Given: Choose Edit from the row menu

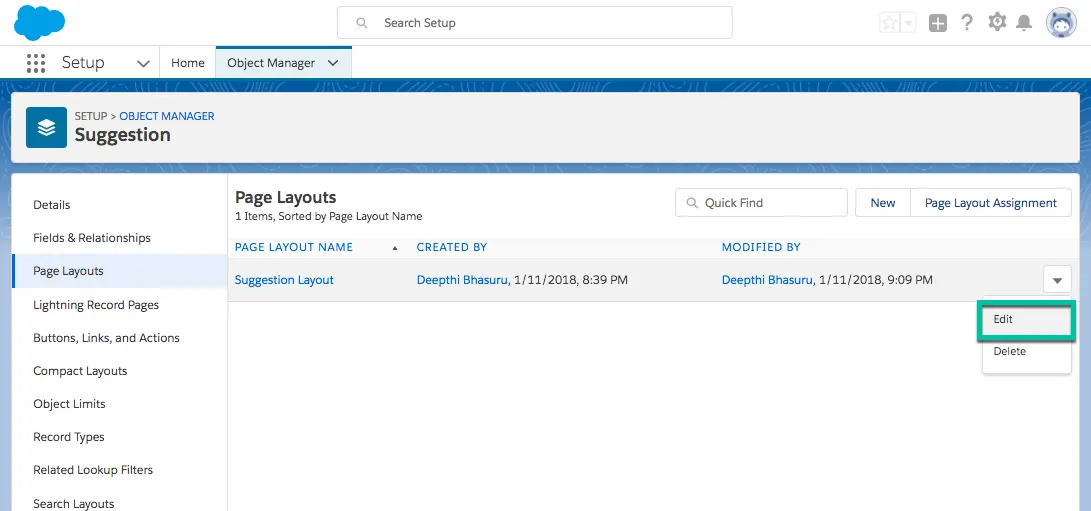Looking at the screenshot, I should coord(1026,320).
